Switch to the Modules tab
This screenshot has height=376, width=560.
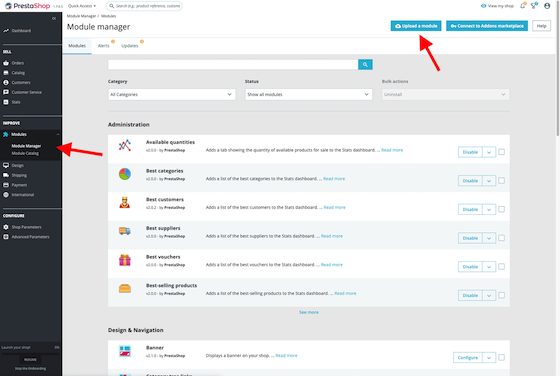[77, 46]
